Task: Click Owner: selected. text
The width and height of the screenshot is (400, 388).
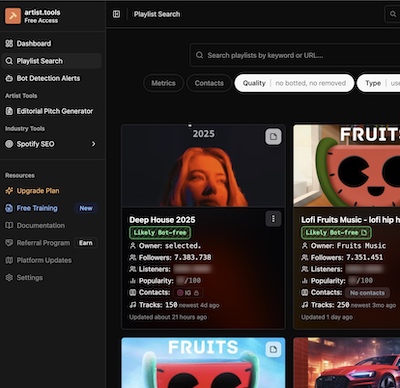Action: (x=165, y=246)
